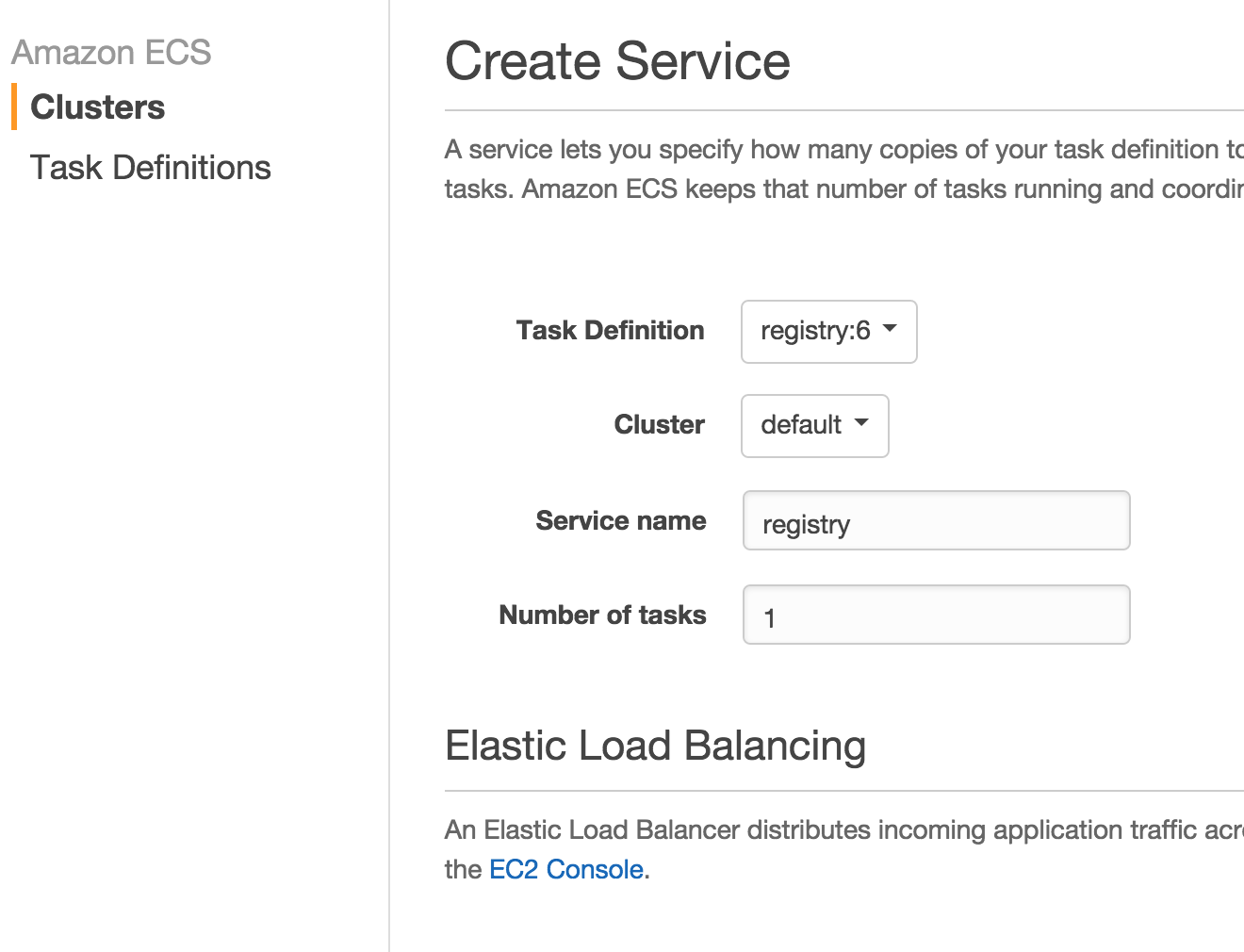Open the Task Definition dropdown

click(828, 332)
